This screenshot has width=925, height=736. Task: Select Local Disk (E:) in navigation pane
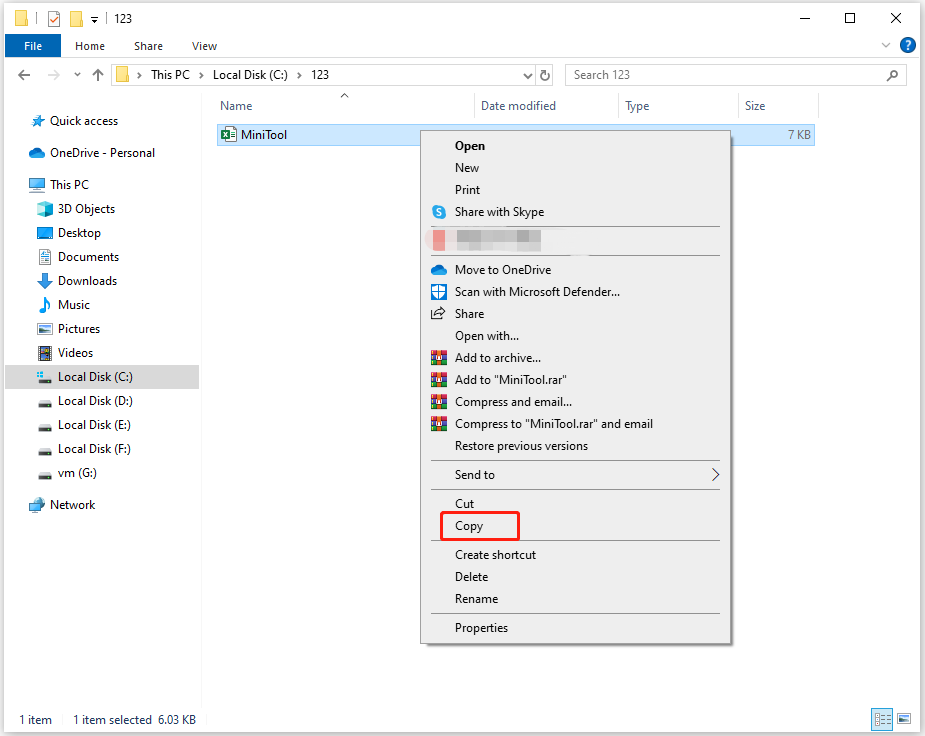tap(94, 425)
